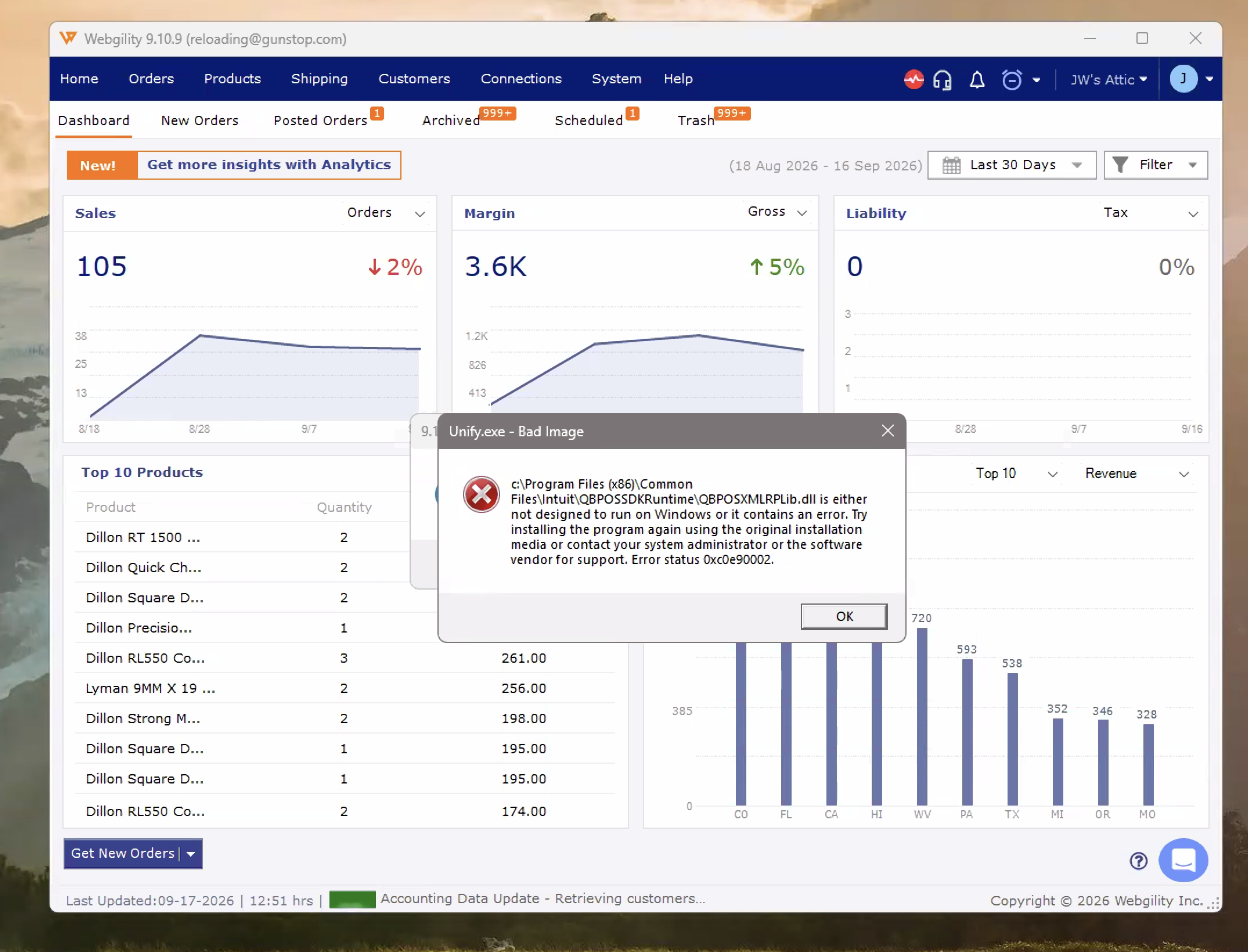The image size is (1248, 952).
Task: Click the Webgility logo in title bar
Action: click(68, 38)
